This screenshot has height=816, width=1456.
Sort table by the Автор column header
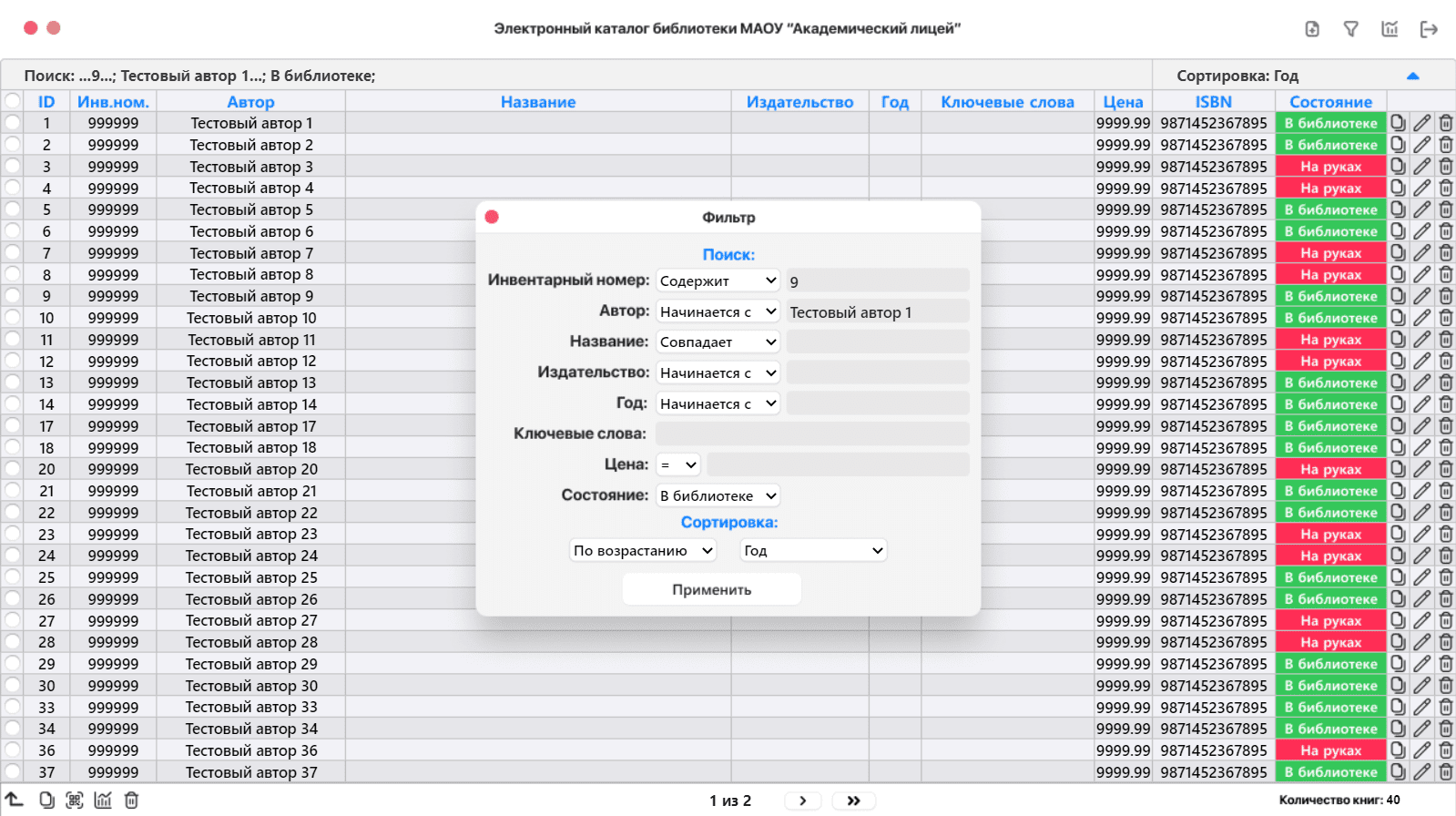click(250, 102)
